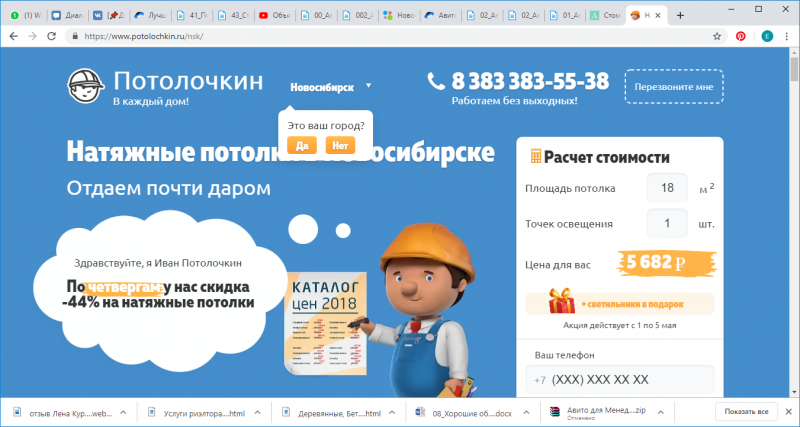Open the Chrome three-dot menu
This screenshot has width=800, height=427.
(788, 36)
